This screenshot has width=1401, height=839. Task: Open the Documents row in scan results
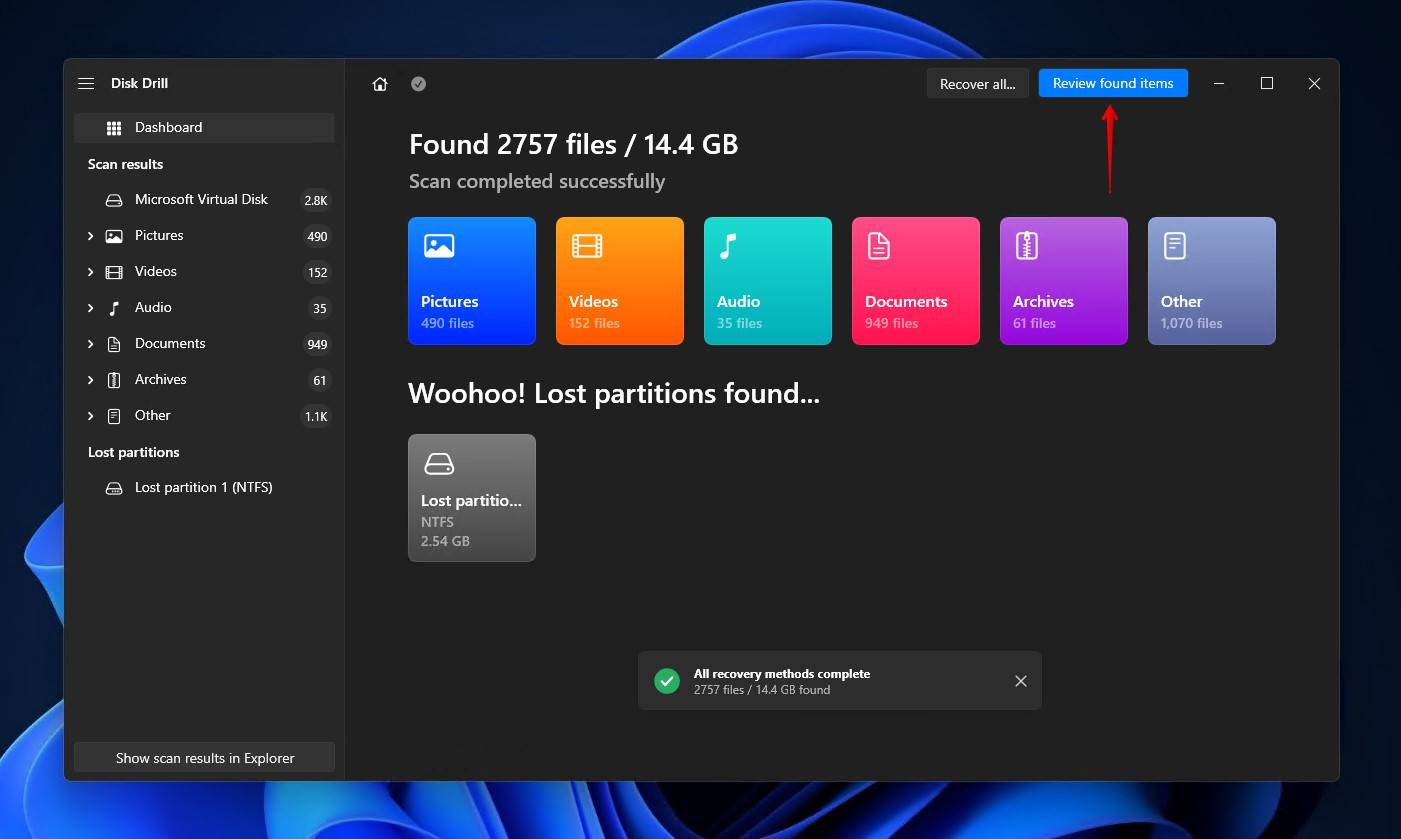(x=204, y=344)
